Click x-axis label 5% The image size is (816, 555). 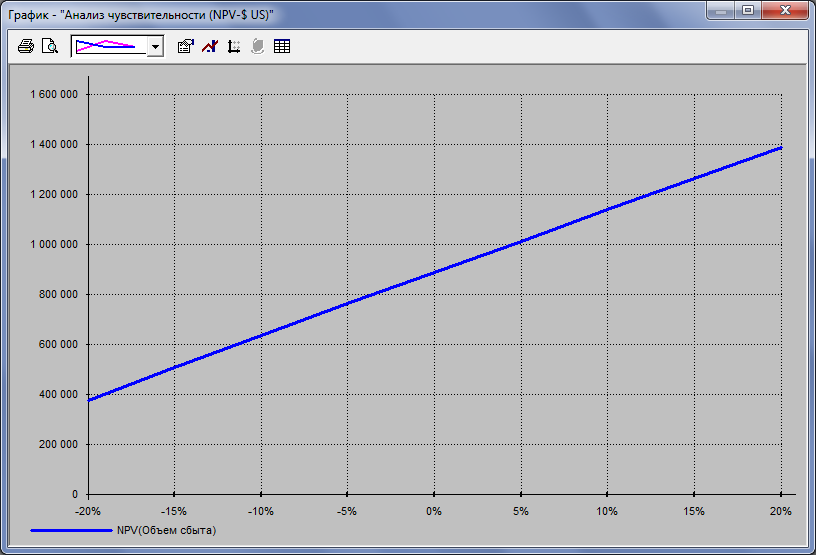(x=521, y=511)
